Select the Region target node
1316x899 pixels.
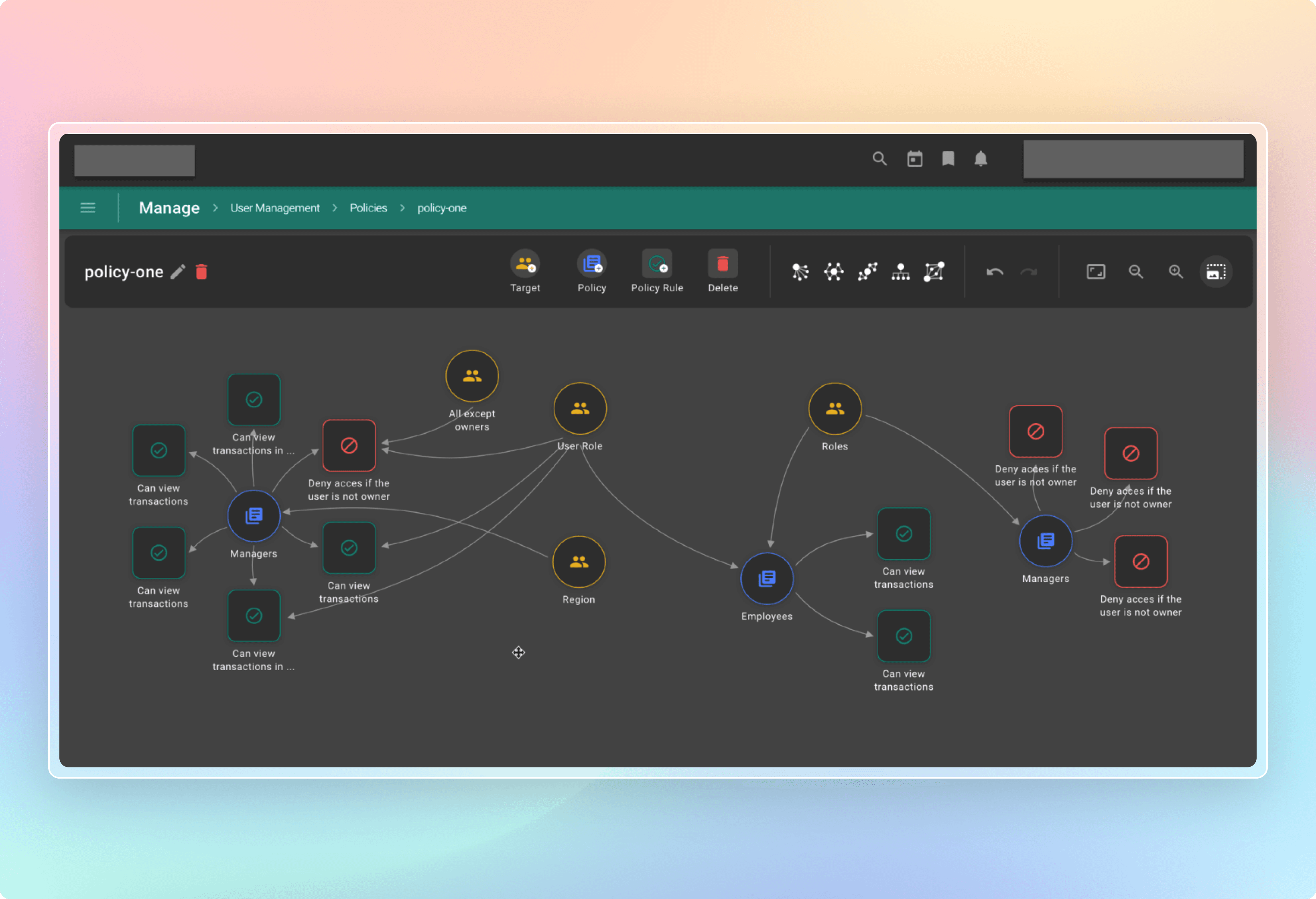[x=579, y=562]
